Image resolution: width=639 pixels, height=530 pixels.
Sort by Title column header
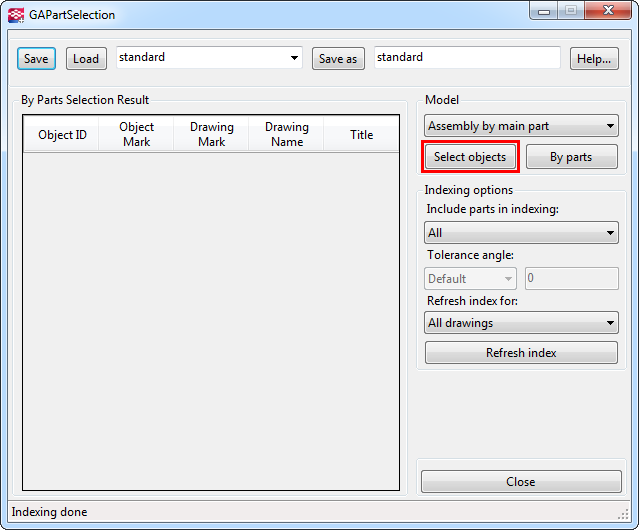pos(361,134)
